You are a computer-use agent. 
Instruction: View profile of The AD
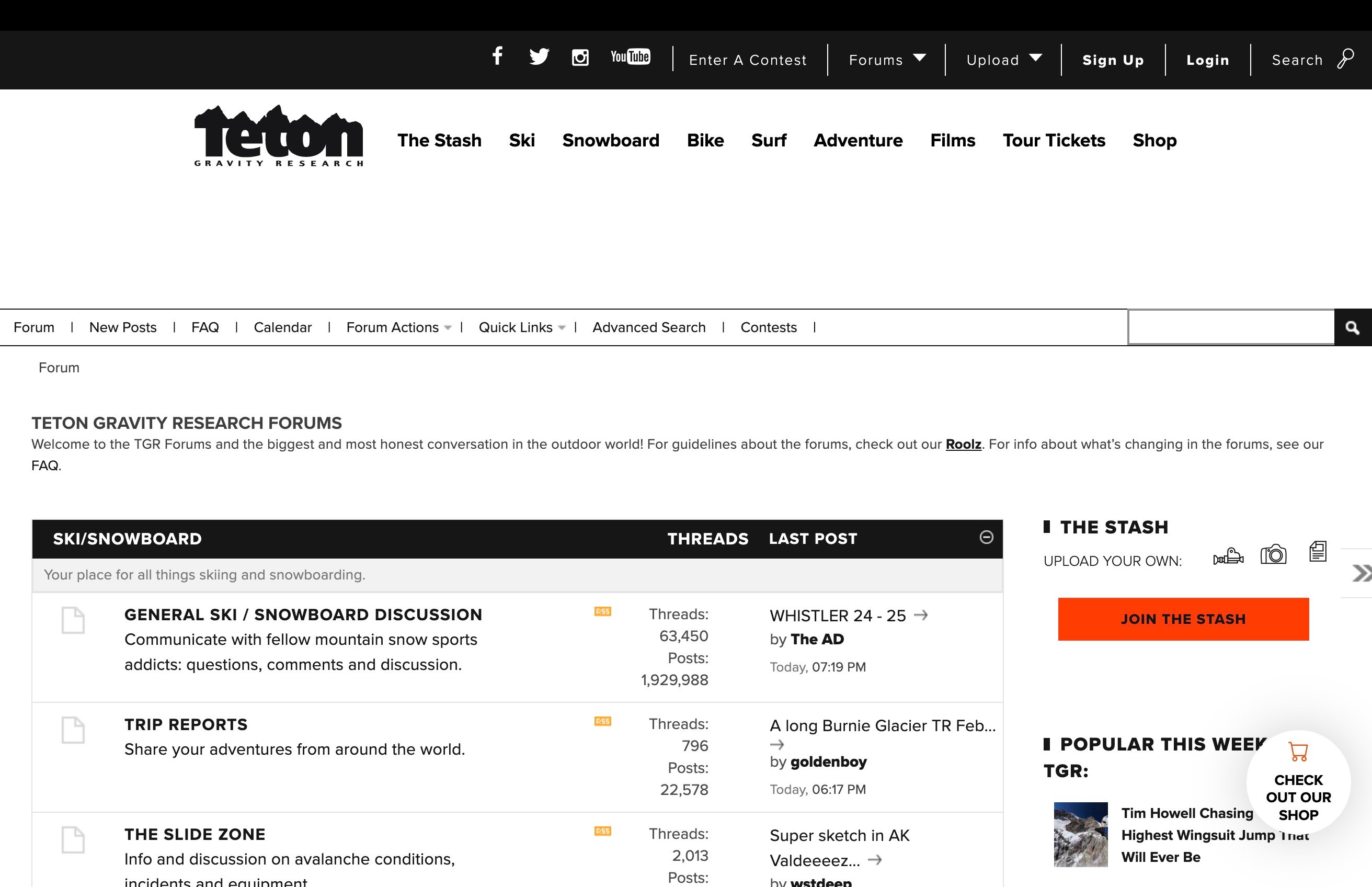pos(817,639)
